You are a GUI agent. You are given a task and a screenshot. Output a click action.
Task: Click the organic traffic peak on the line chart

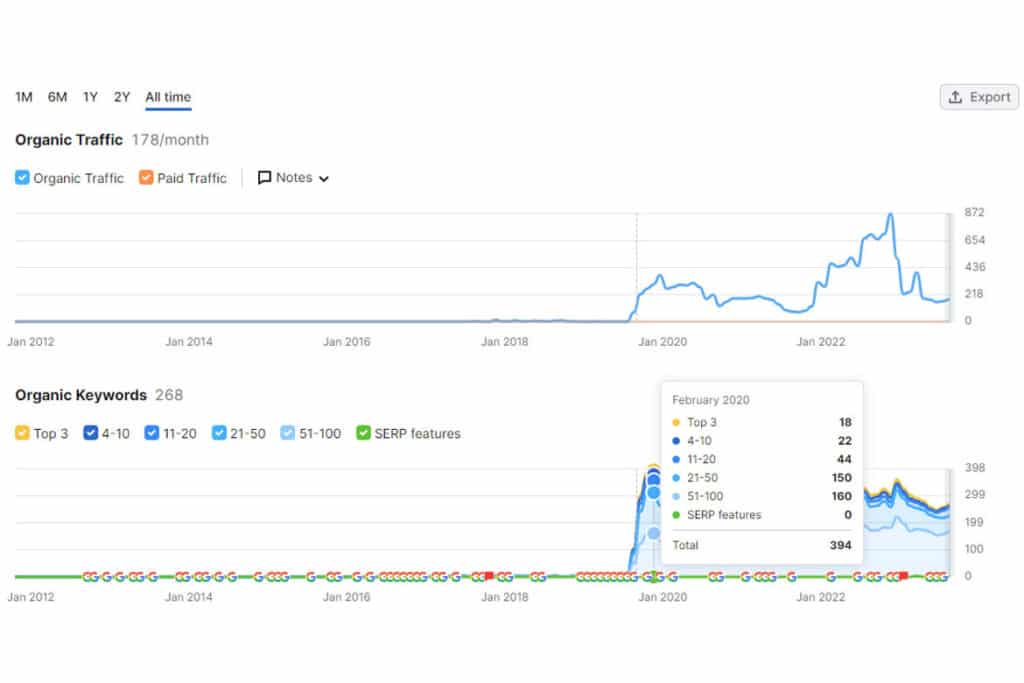click(890, 215)
